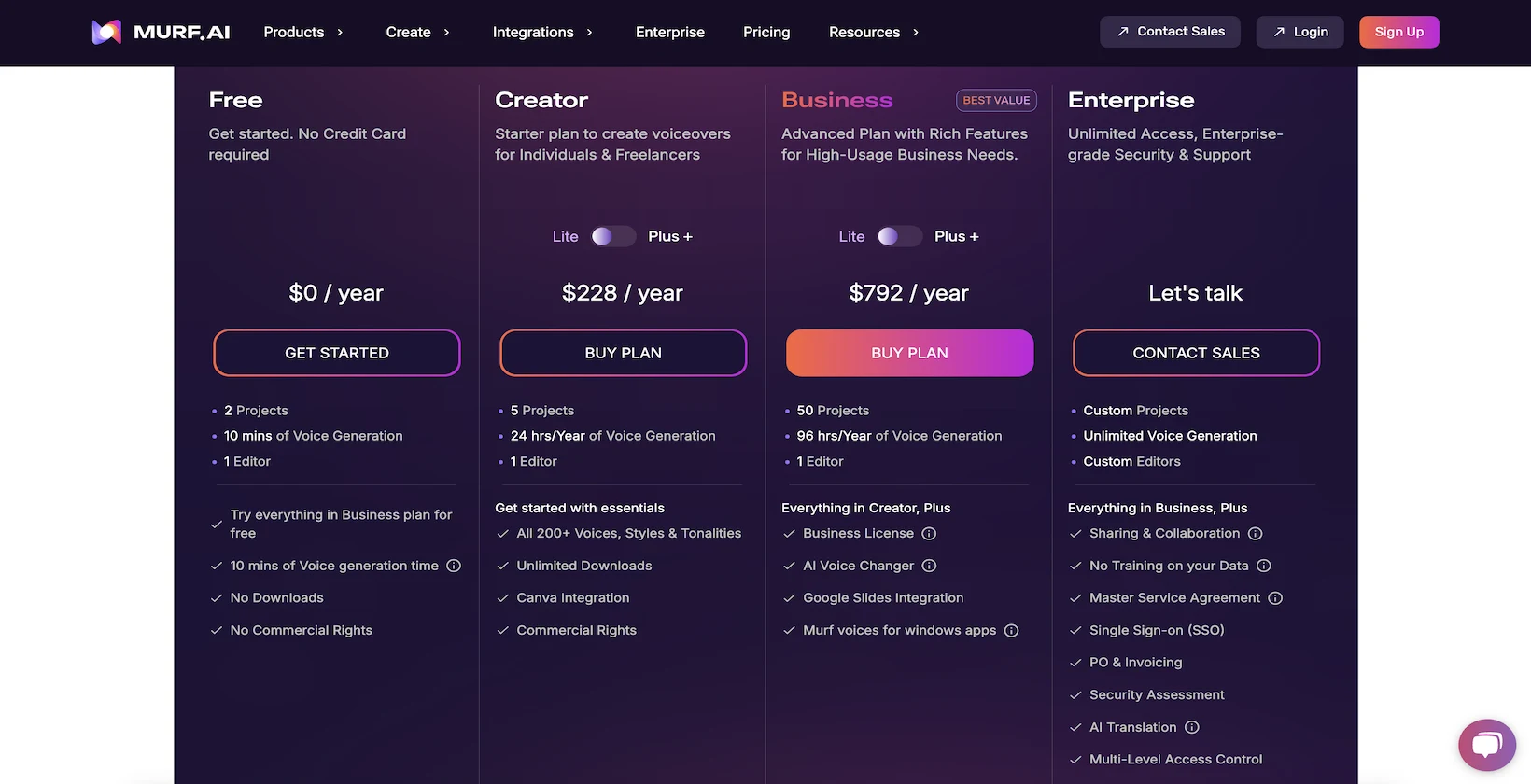Toggle Creator plan Lite/Plus switch
Viewport: 1531px width, 784px height.
click(613, 237)
